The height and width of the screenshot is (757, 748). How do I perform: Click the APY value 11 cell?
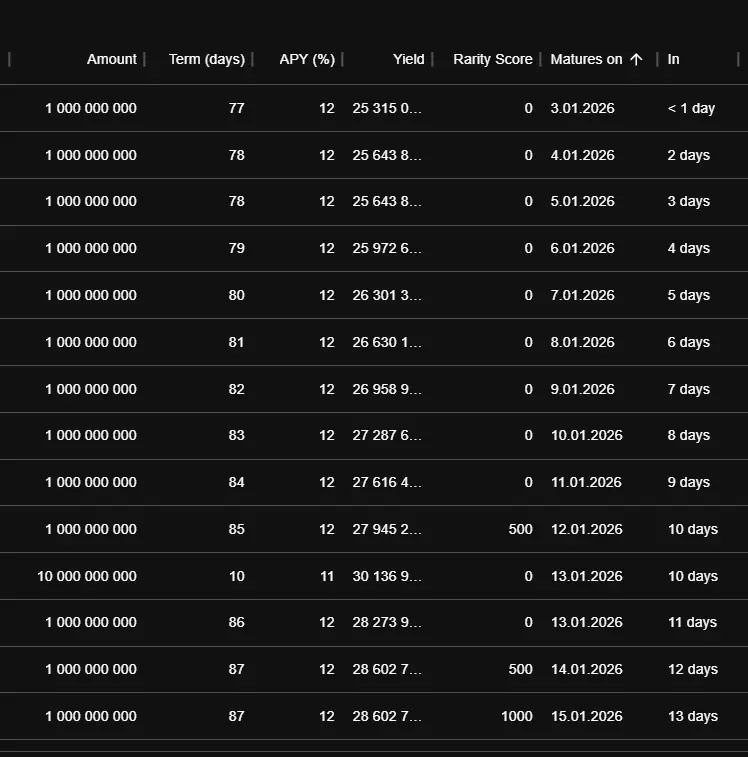click(327, 576)
